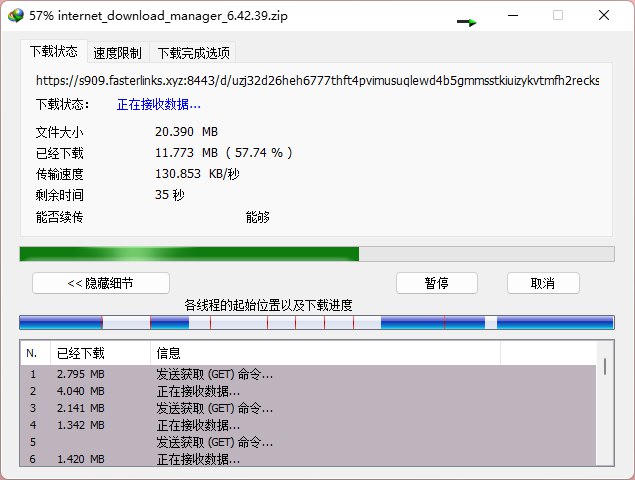Open the 速度限制 tab
Screen dimensions: 635x480
coord(117,53)
